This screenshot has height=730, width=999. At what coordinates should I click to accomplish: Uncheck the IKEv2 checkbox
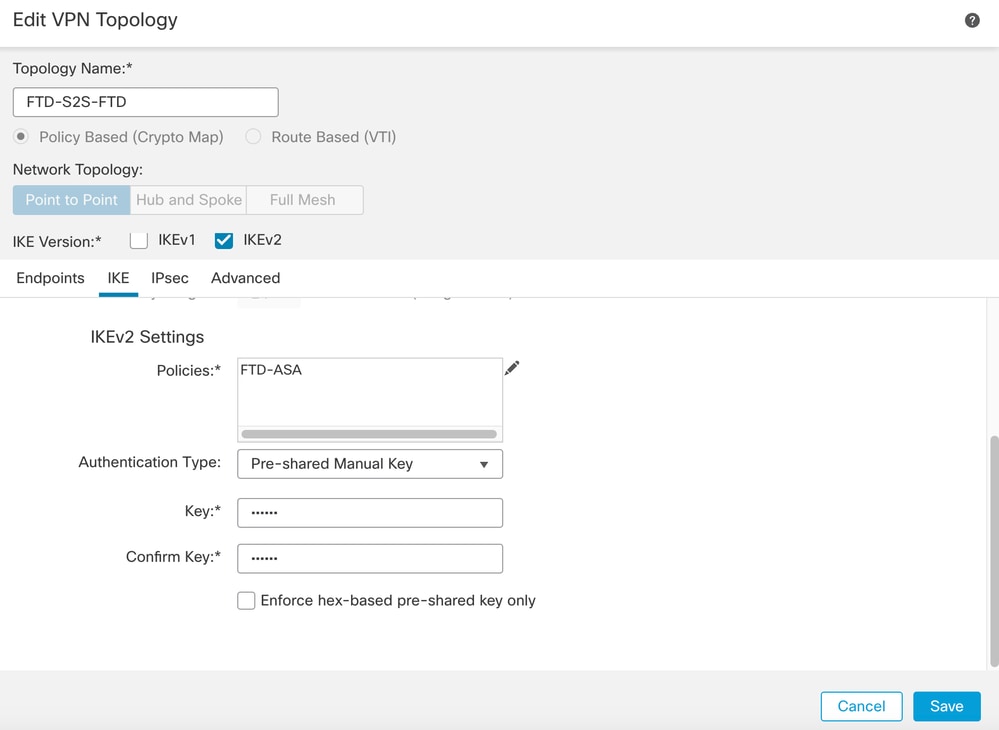click(x=224, y=240)
